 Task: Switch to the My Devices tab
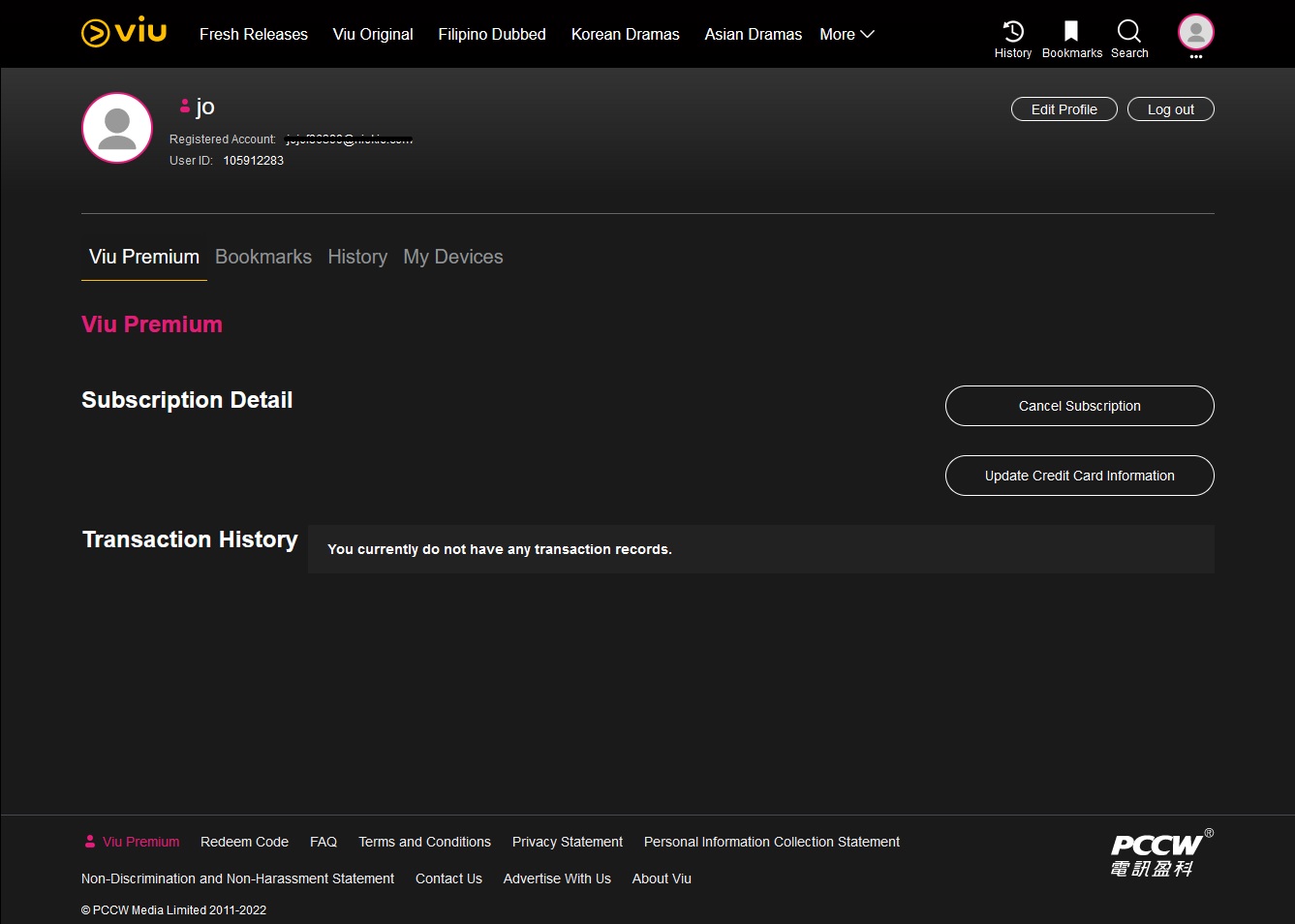[453, 257]
